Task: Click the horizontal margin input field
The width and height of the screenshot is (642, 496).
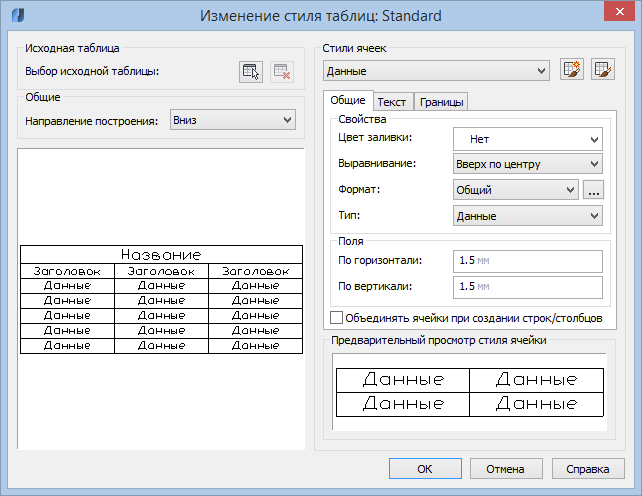Action: click(x=527, y=261)
